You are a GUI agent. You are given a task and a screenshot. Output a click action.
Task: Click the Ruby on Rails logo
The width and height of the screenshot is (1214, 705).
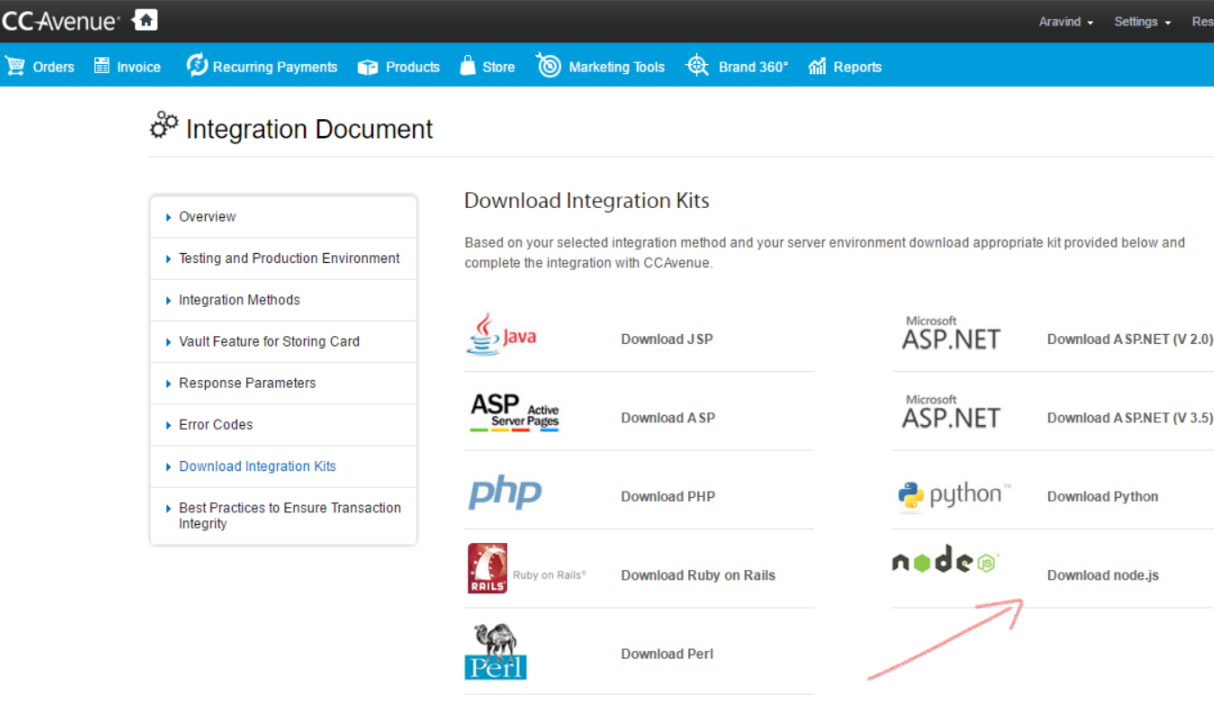click(527, 568)
